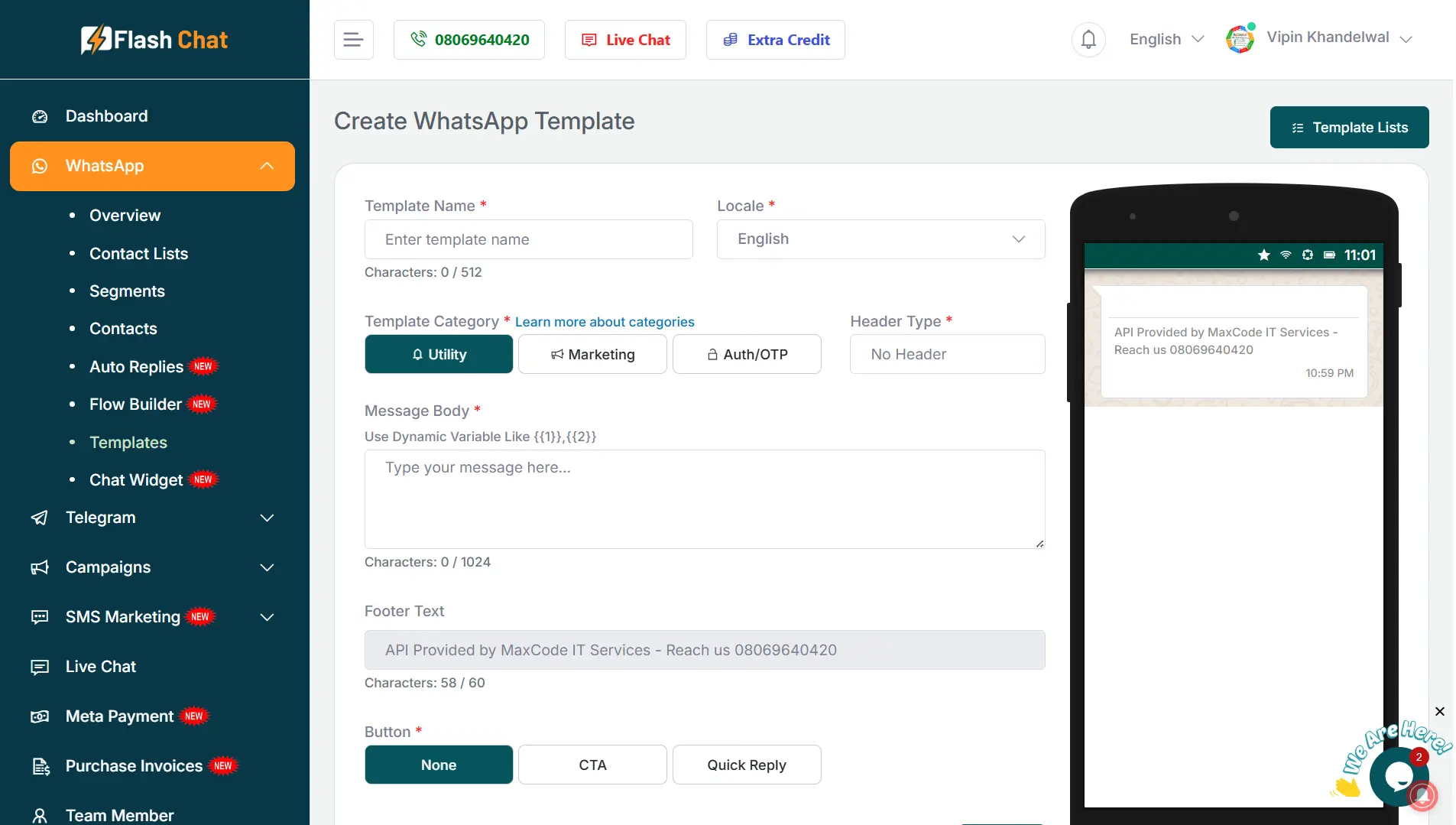Go to Contact Lists submenu item
The image size is (1456, 825).
click(138, 254)
